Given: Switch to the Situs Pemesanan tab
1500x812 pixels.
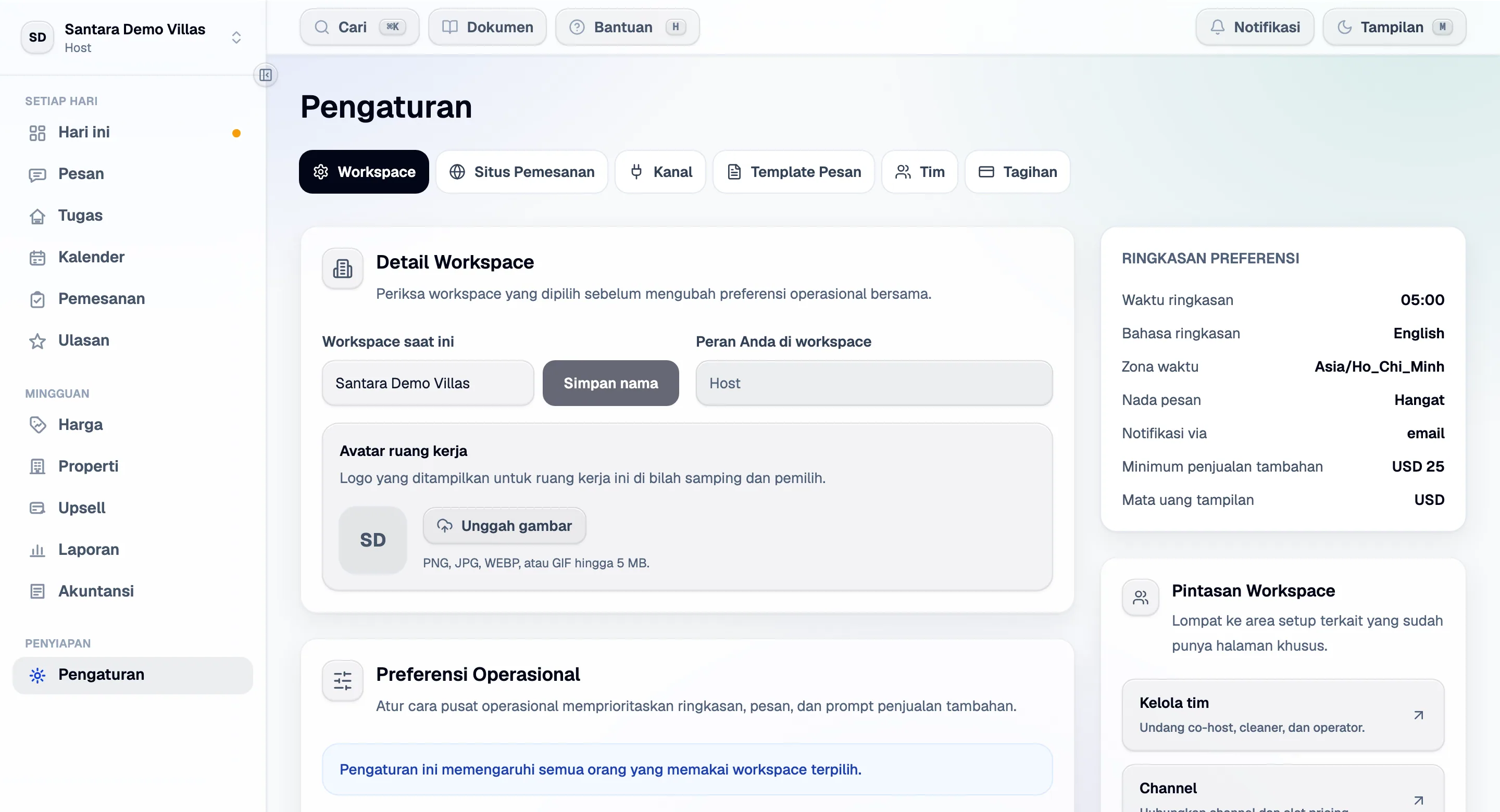Looking at the screenshot, I should [x=522, y=172].
